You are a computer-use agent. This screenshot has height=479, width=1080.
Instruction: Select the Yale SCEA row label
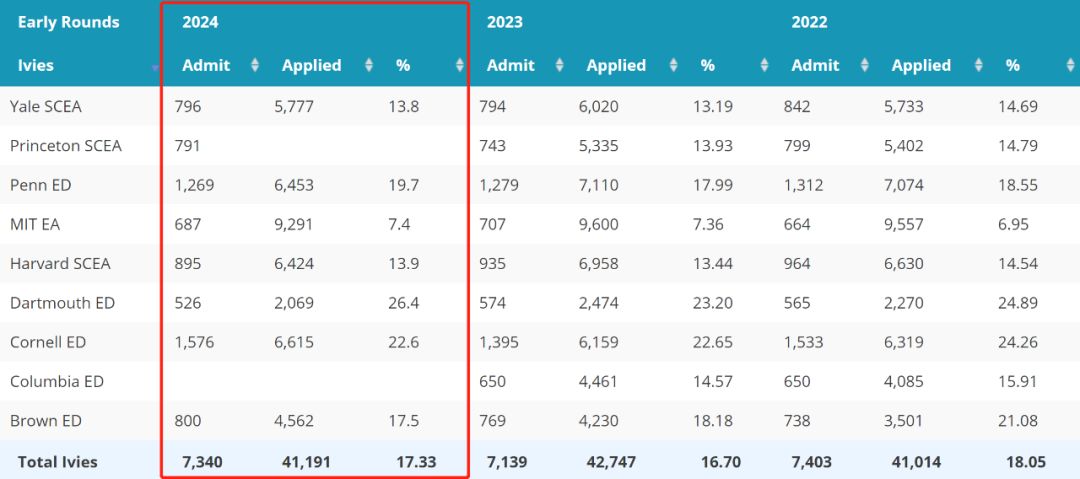pyautogui.click(x=45, y=107)
